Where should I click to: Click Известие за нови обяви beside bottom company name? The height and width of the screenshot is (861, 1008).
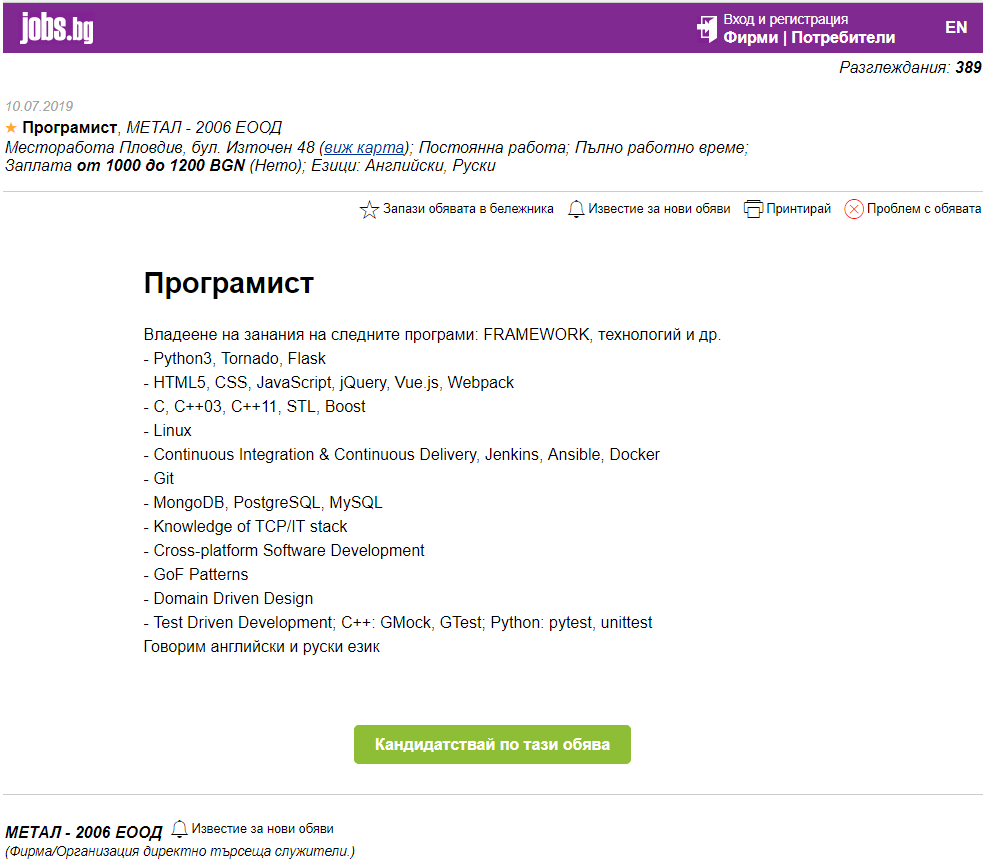pos(262,829)
